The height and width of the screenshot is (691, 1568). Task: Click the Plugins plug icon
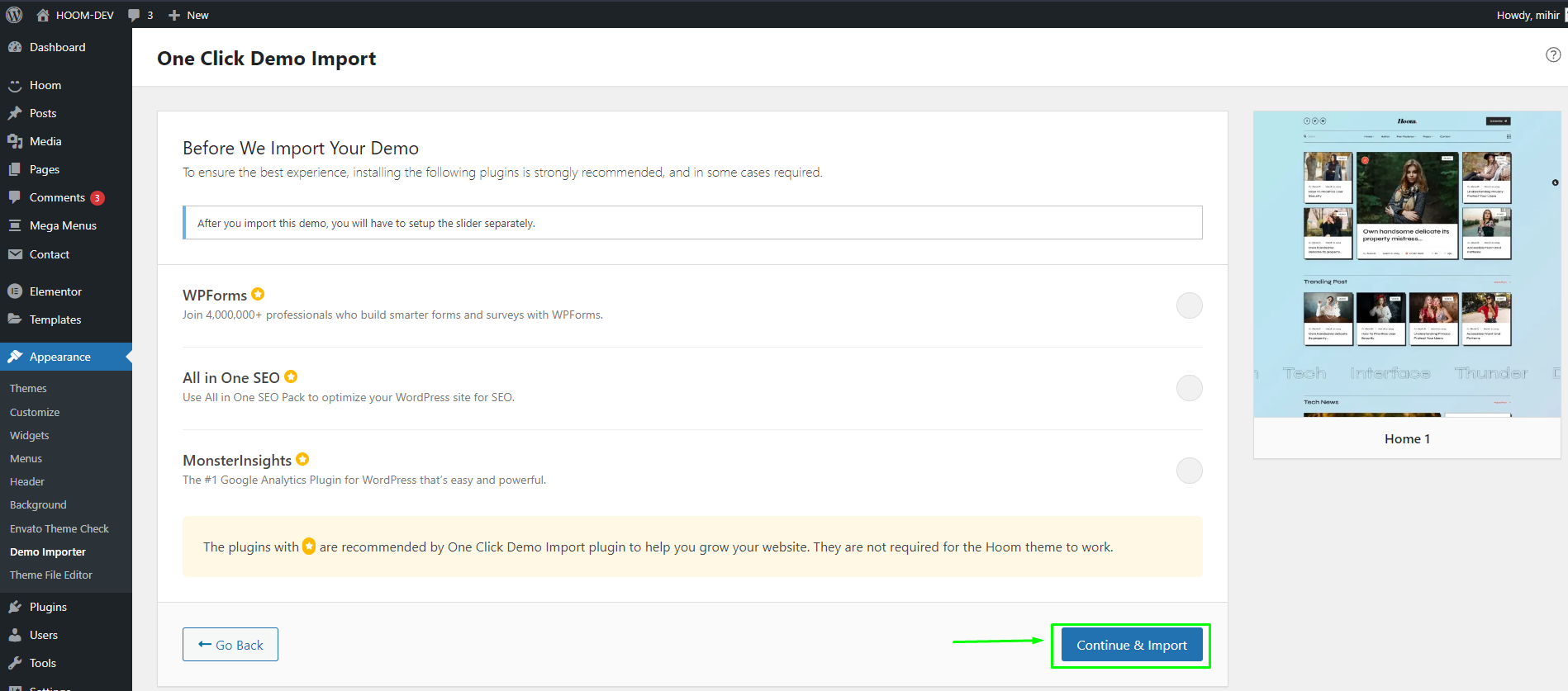(x=15, y=607)
